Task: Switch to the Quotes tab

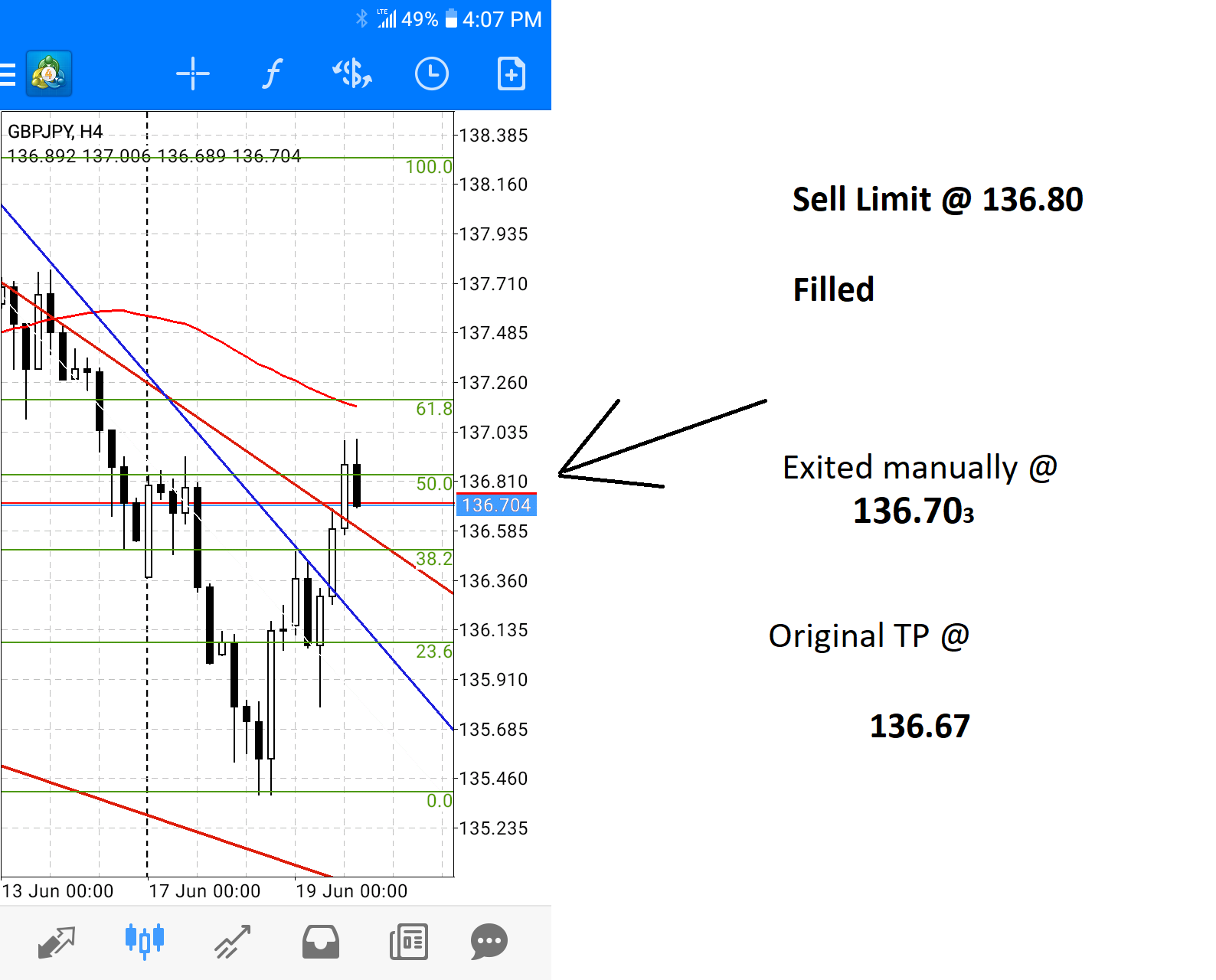Action: pyautogui.click(x=57, y=942)
